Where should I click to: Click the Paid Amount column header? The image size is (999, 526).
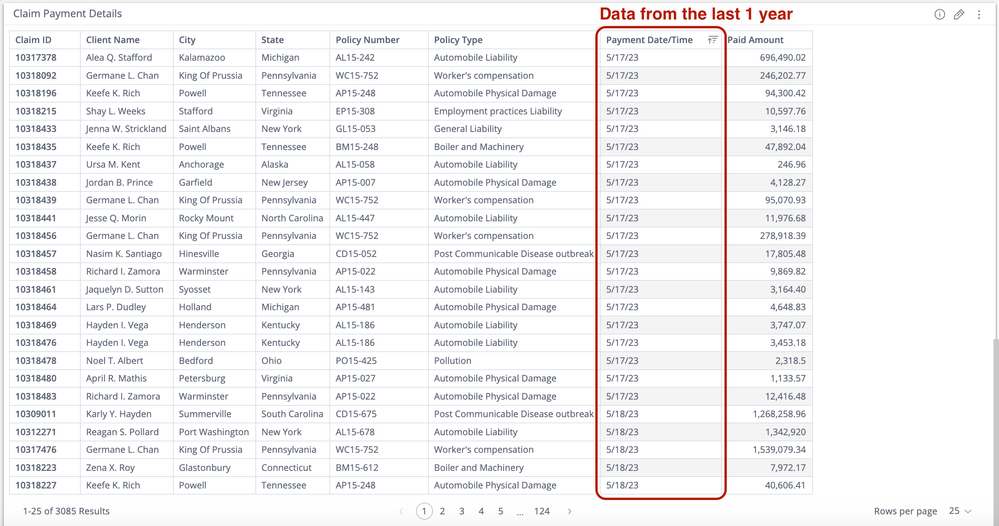(756, 40)
